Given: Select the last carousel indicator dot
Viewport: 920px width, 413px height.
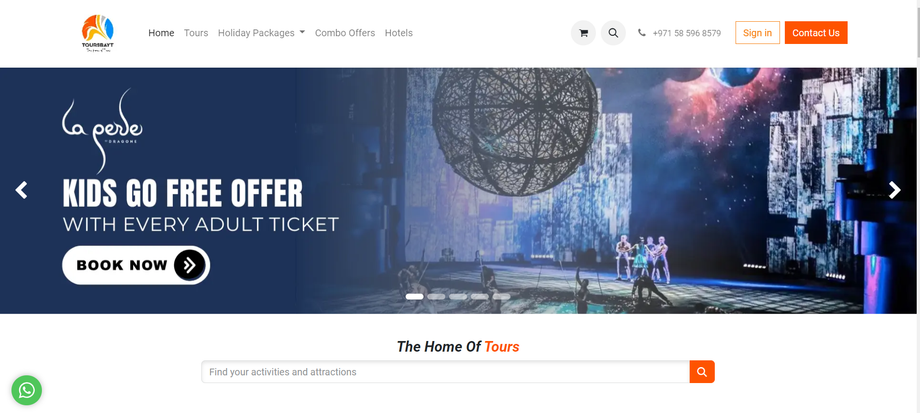Looking at the screenshot, I should click(x=501, y=296).
